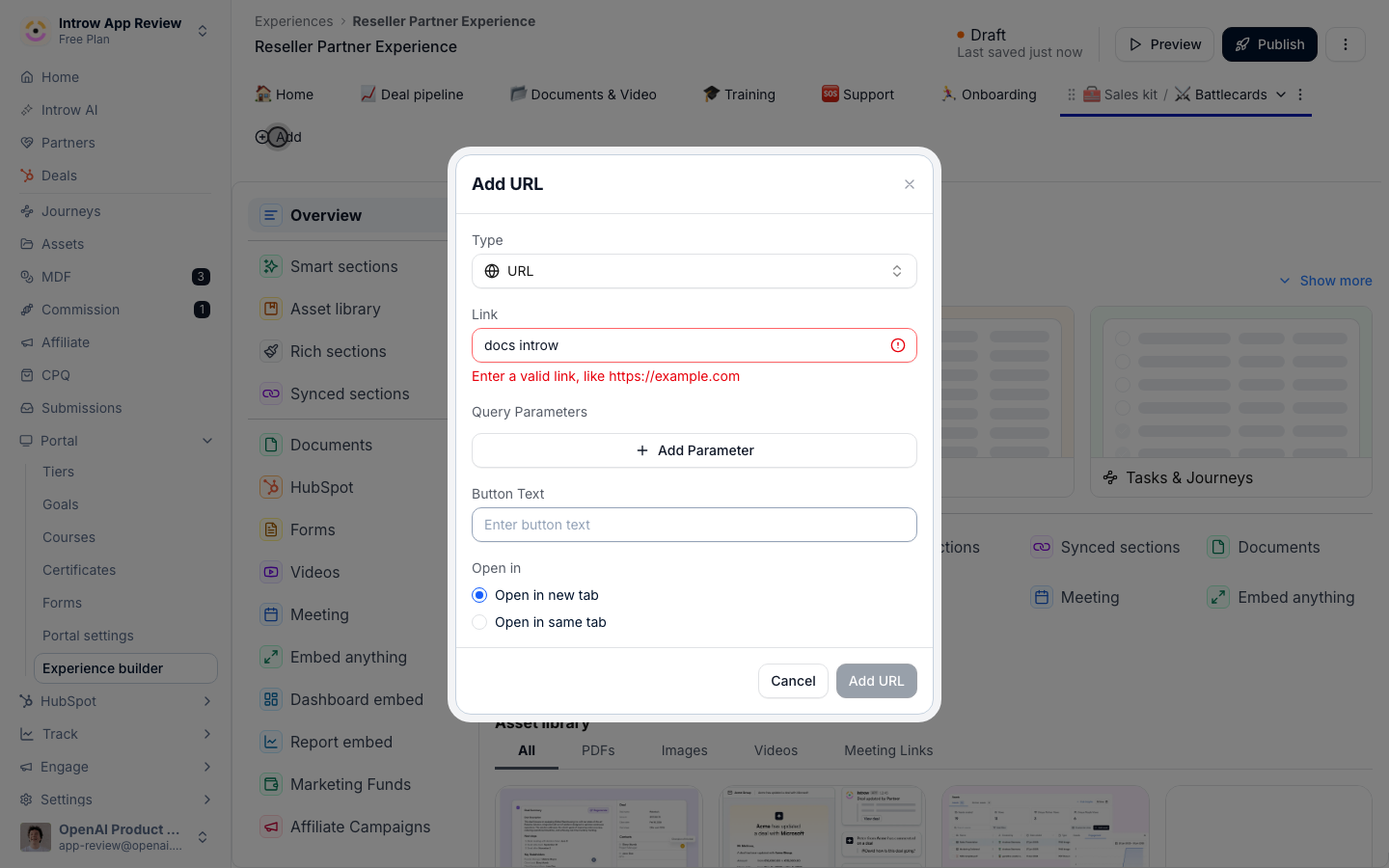Switch to the Documents & Video tab
Viewport: 1389px width, 868px height.
584,95
